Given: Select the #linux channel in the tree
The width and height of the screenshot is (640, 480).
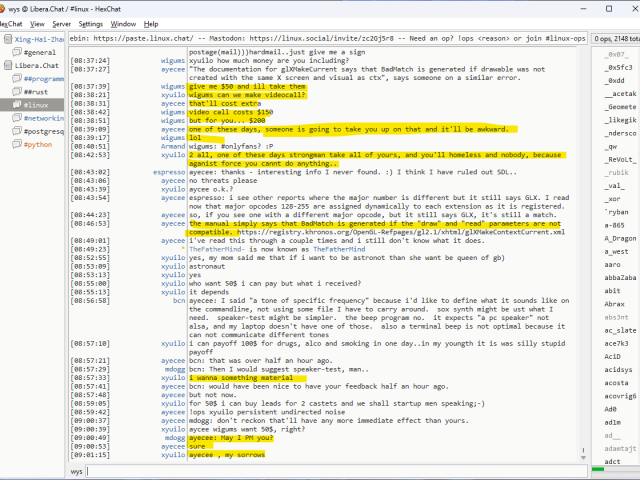Looking at the screenshot, I should pos(36,105).
